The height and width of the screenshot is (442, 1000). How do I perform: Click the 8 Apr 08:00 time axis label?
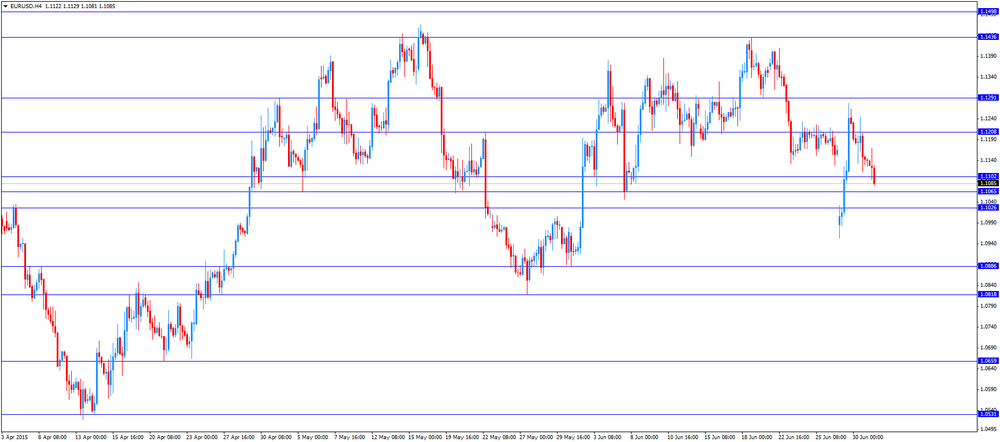pyautogui.click(x=52, y=438)
